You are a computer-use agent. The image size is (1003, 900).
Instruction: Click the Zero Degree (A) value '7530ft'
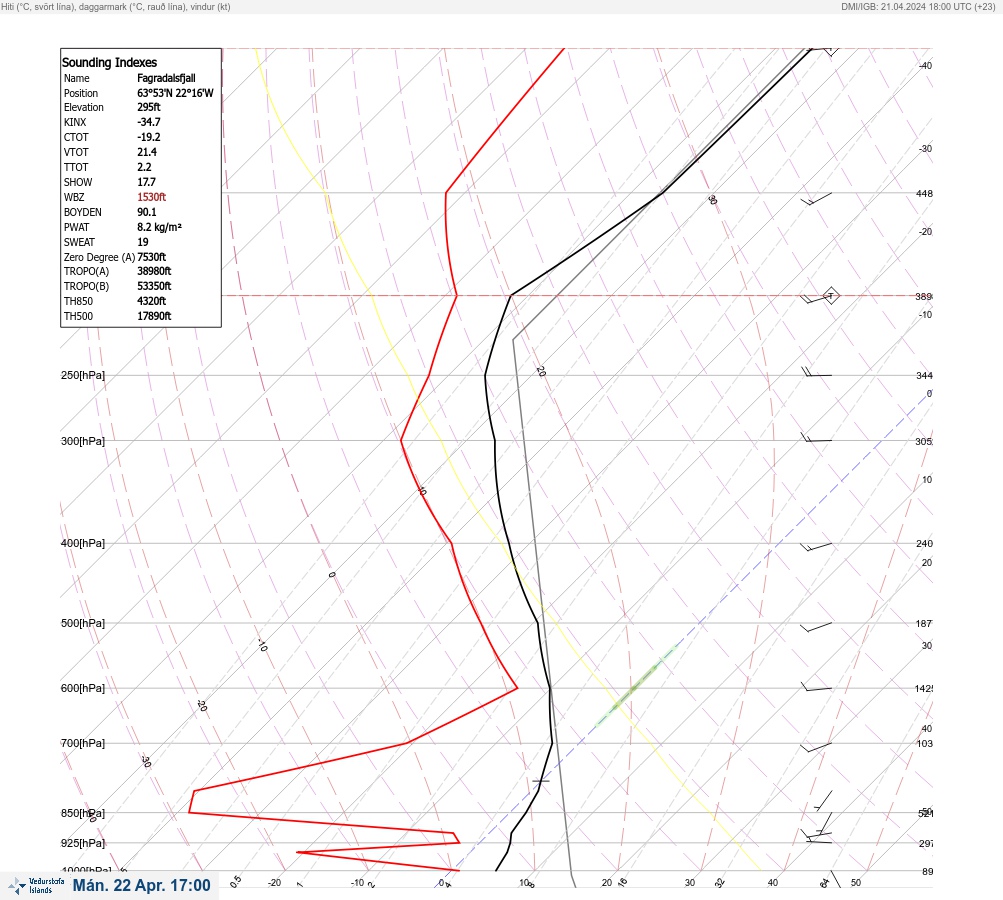tap(152, 257)
